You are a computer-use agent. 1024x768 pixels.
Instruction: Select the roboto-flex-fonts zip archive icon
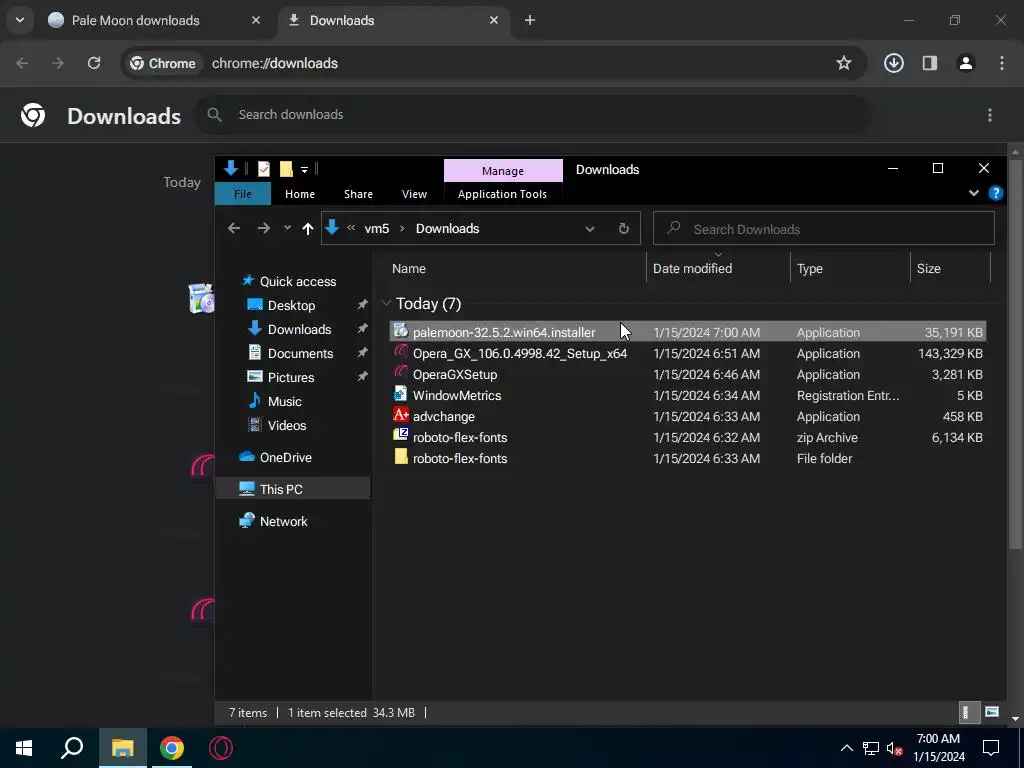tap(401, 436)
